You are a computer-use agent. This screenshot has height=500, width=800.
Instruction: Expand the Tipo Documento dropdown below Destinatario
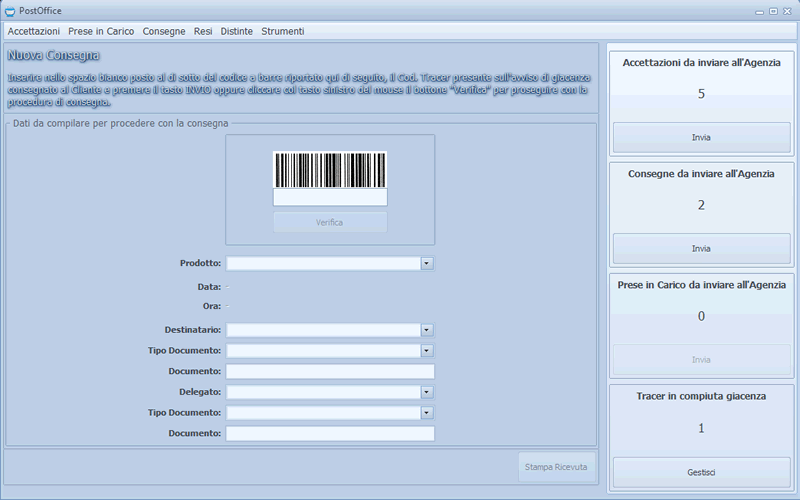427,351
